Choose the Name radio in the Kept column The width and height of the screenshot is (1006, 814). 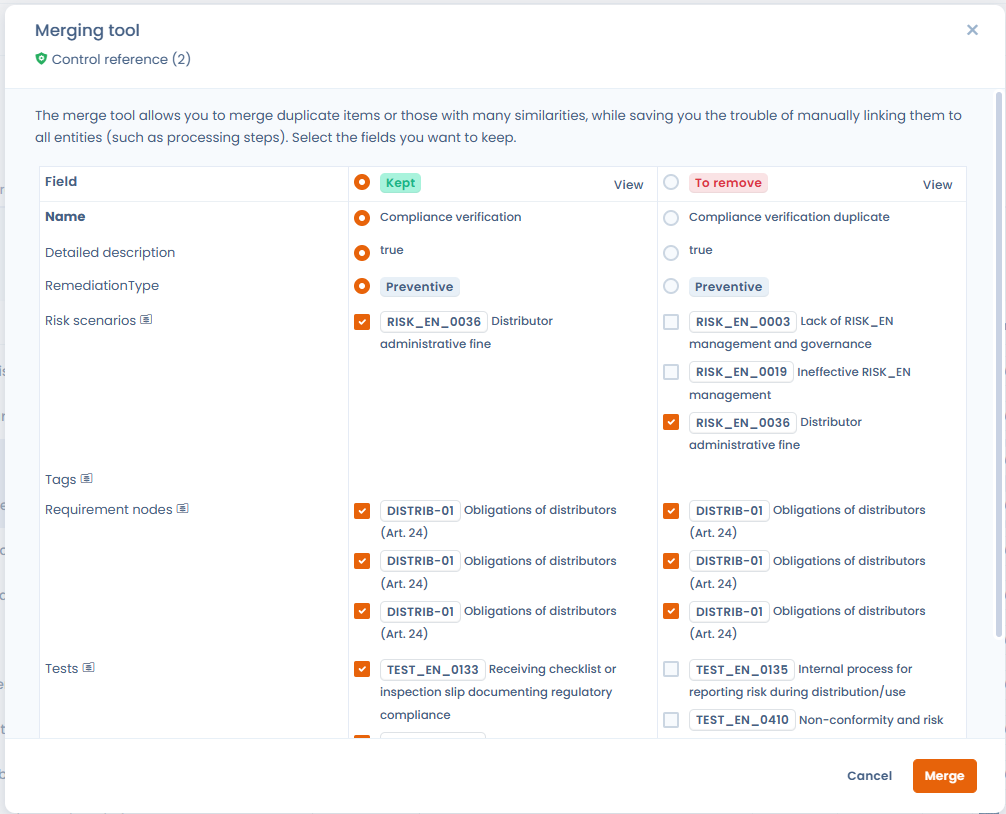[362, 218]
